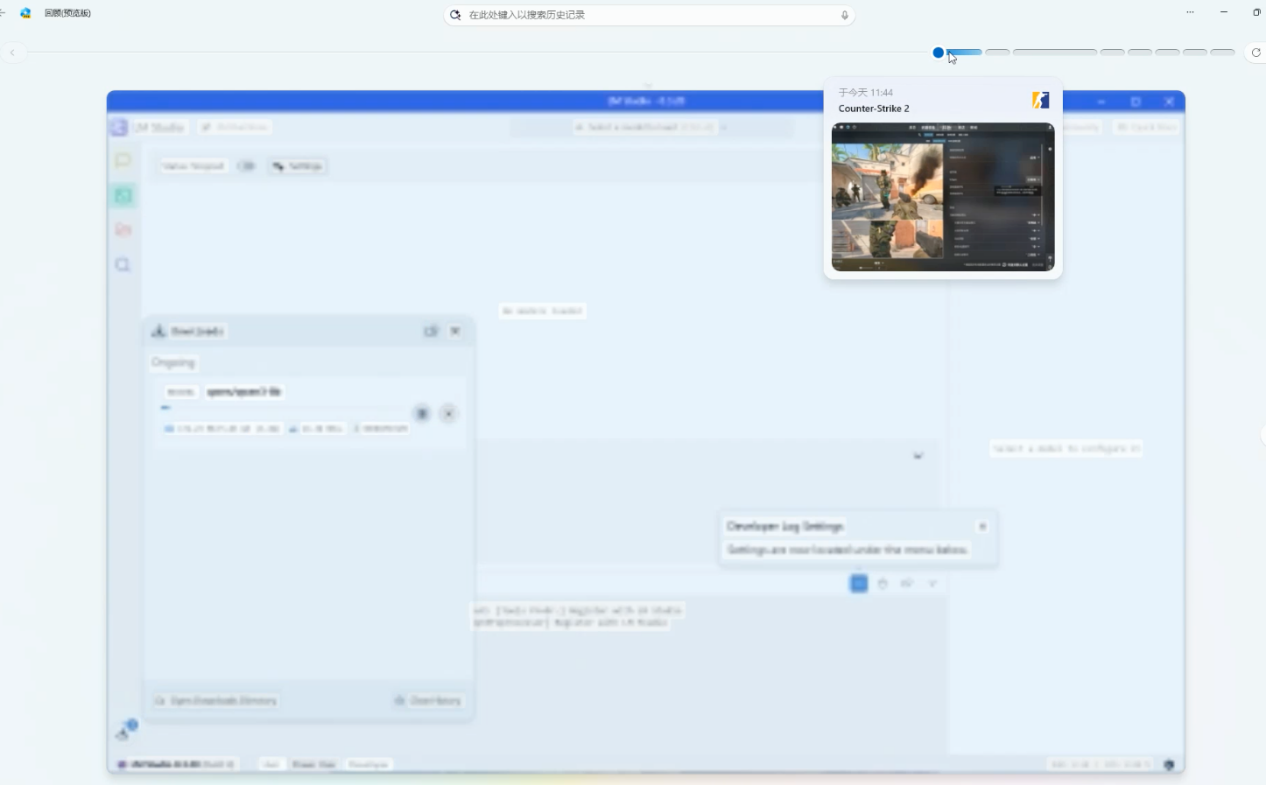Select the highlighted blue timeline segment

point(964,52)
